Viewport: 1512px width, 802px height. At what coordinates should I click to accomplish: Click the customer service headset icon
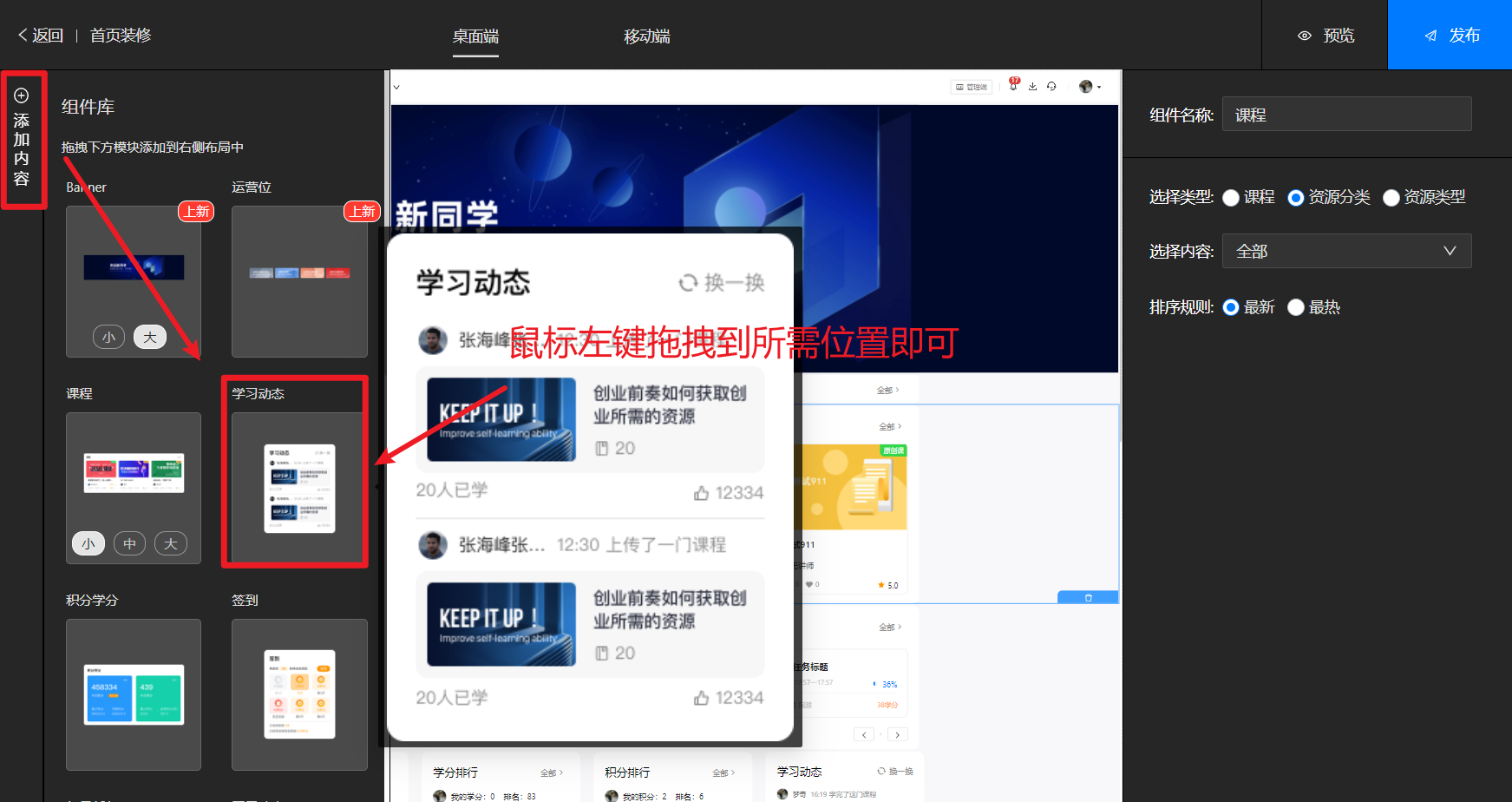point(1051,87)
